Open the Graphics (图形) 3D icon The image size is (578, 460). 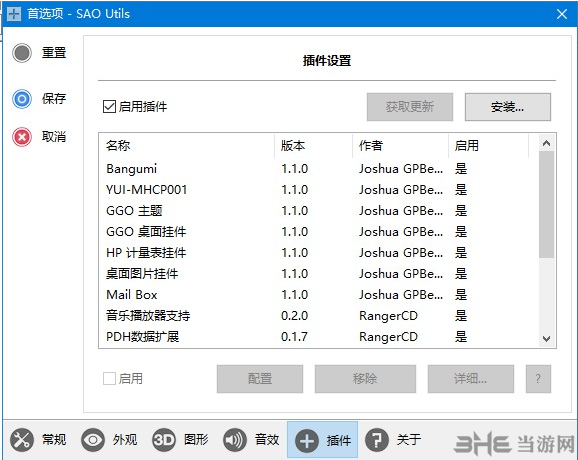(164, 439)
